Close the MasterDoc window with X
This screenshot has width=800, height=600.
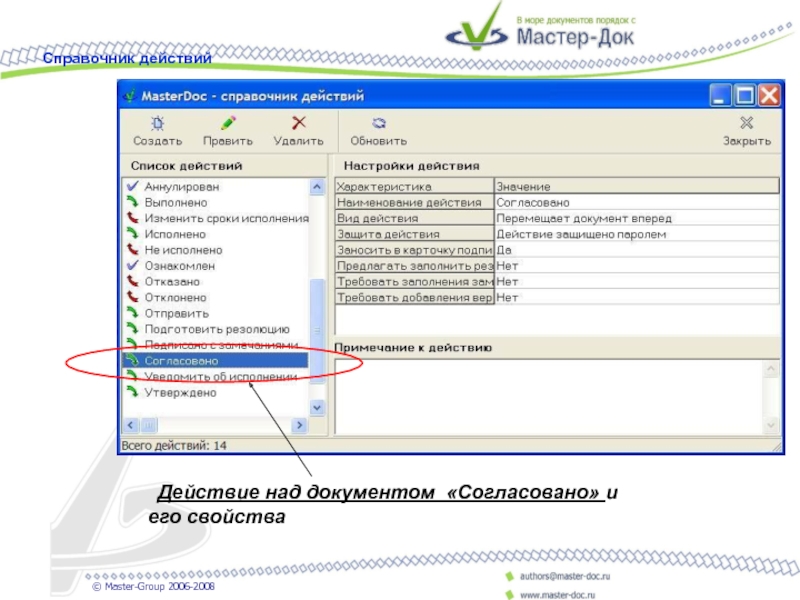pyautogui.click(x=769, y=95)
